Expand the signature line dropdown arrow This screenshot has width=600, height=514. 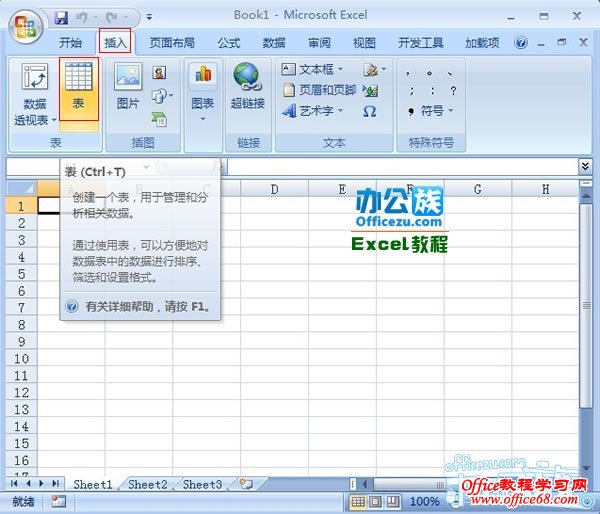384,69
